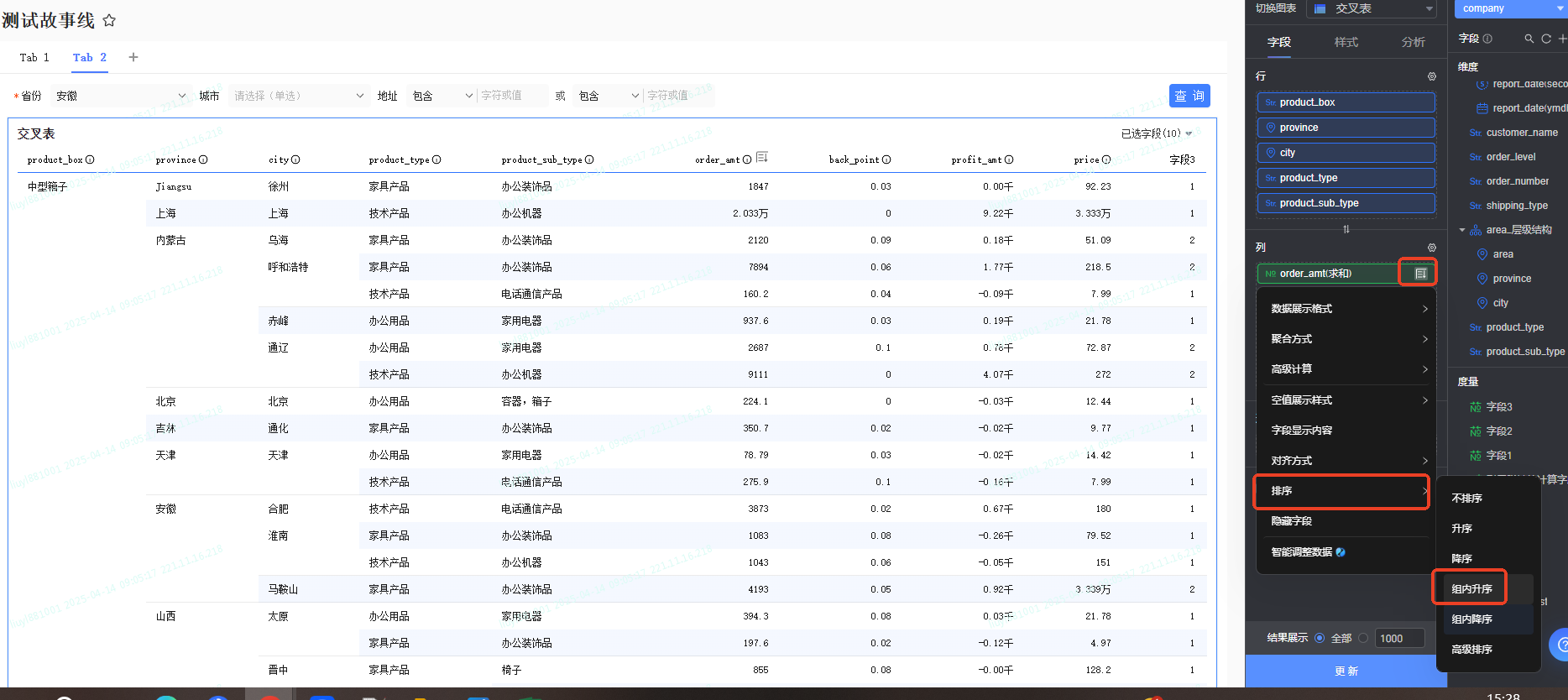Screen dimensions: 1568x700
Task: Search fields with the magnifier icon
Action: coord(1529,39)
